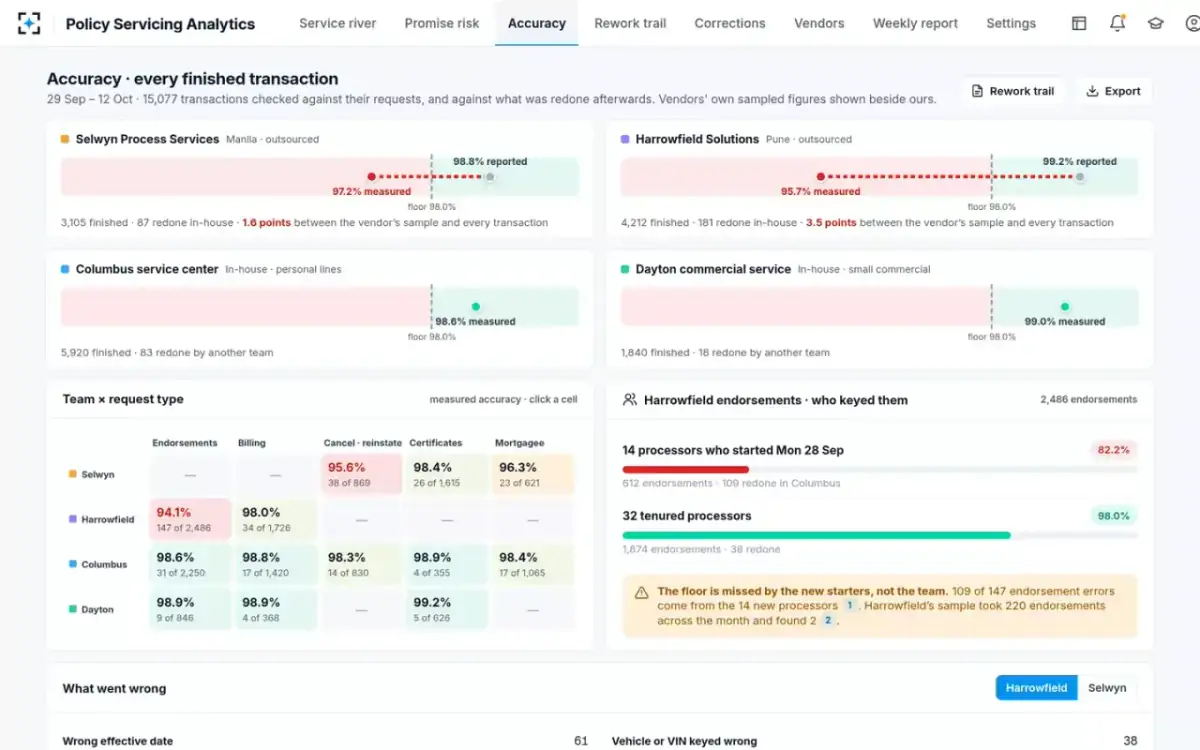
Task: Go to Rework trail tab in navigation
Action: [630, 23]
